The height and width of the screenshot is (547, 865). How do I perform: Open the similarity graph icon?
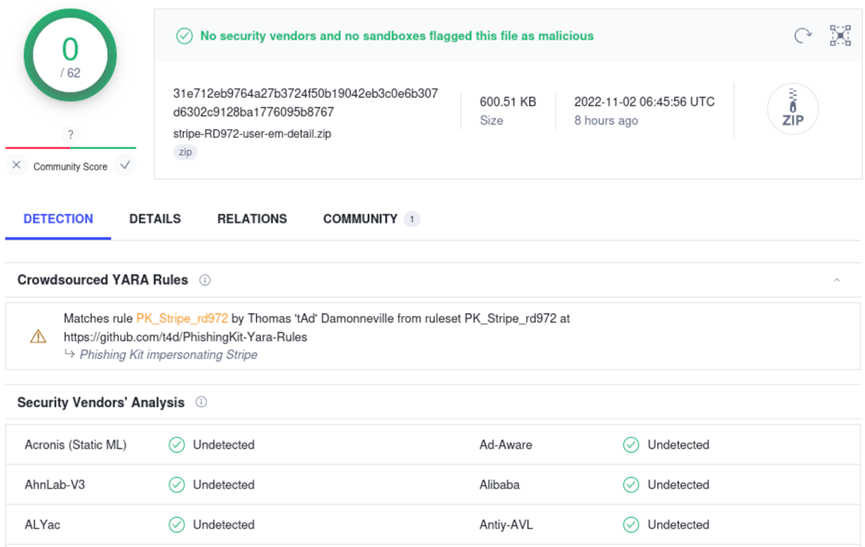(840, 36)
